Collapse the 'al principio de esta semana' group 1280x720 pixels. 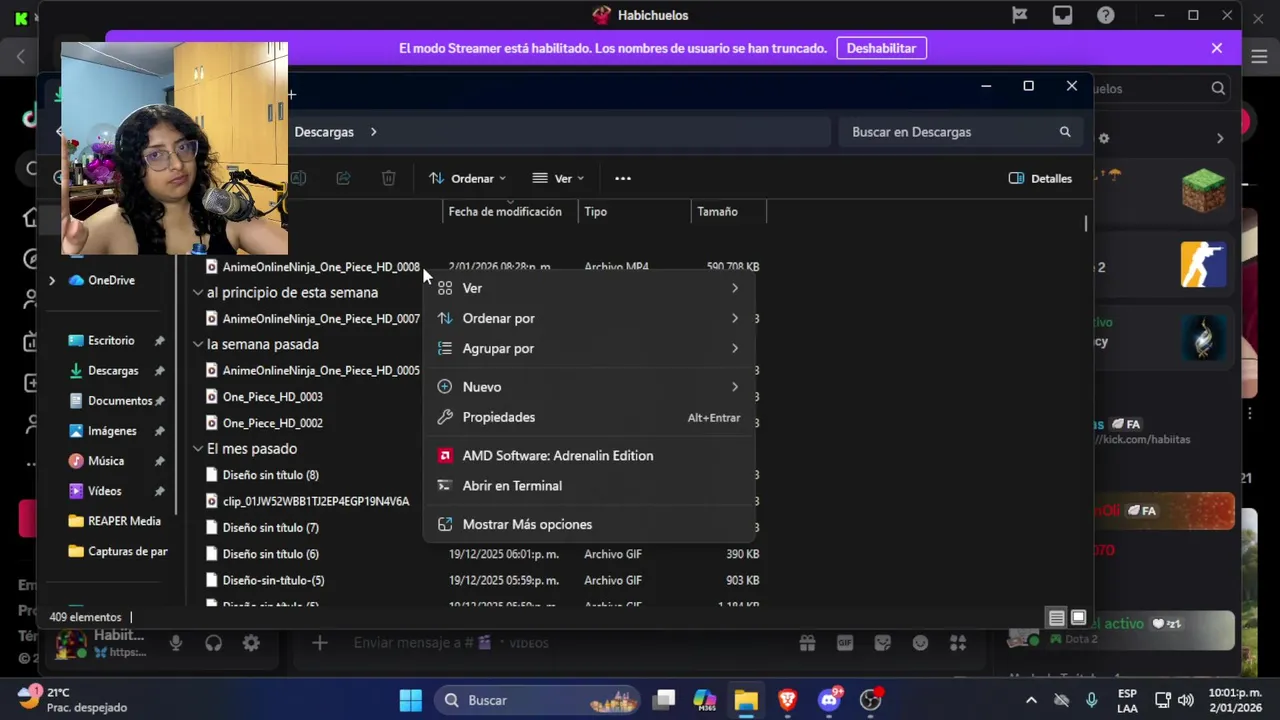pos(198,293)
